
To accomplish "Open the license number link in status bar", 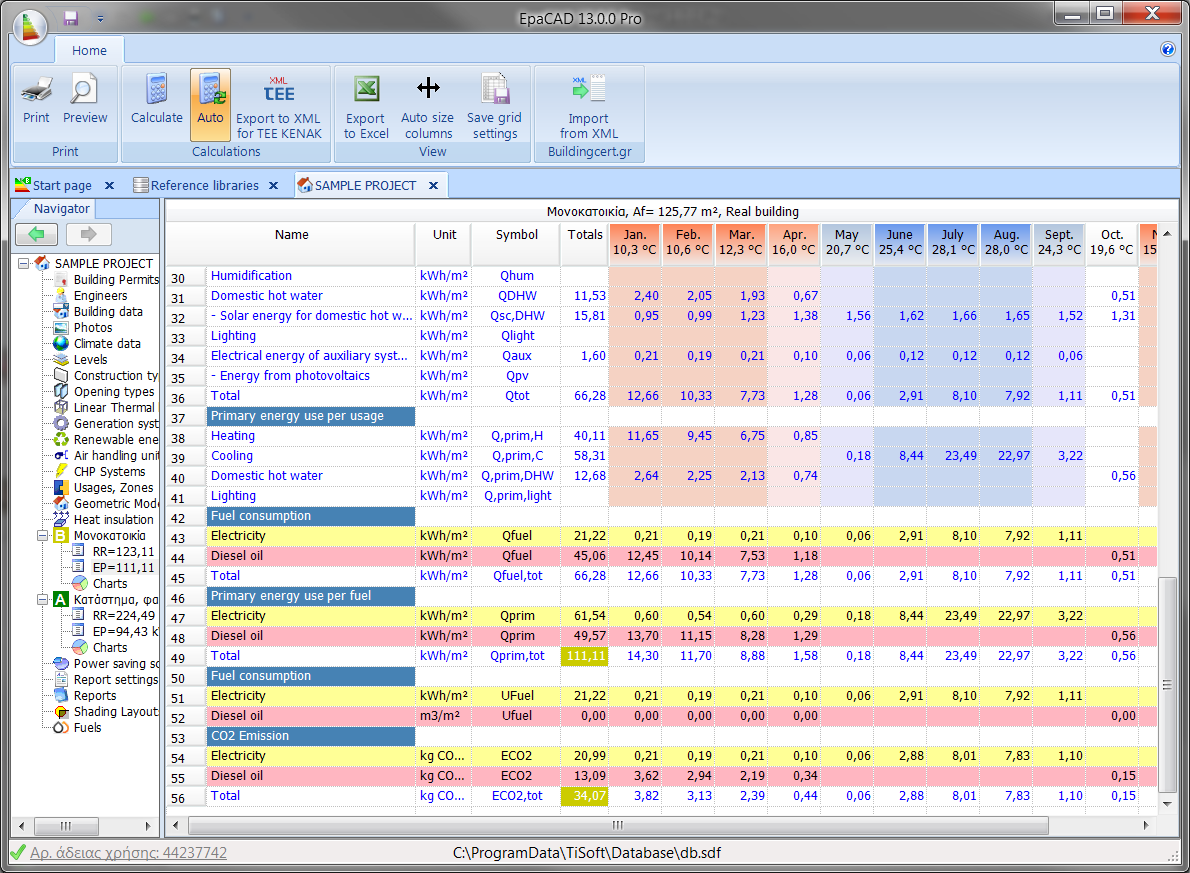I will click(128, 853).
